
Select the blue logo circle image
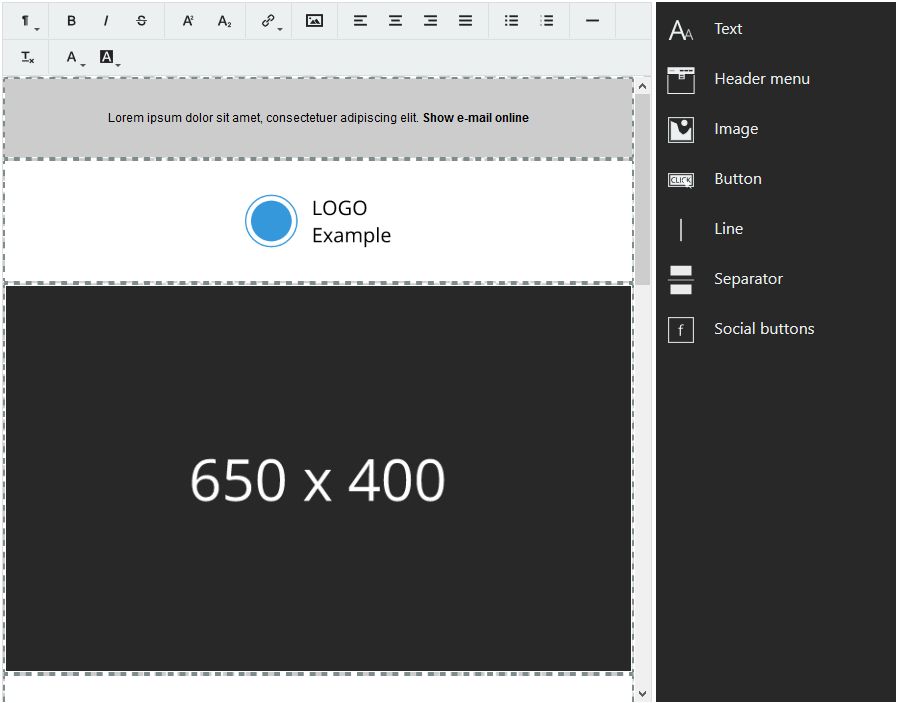(x=271, y=221)
